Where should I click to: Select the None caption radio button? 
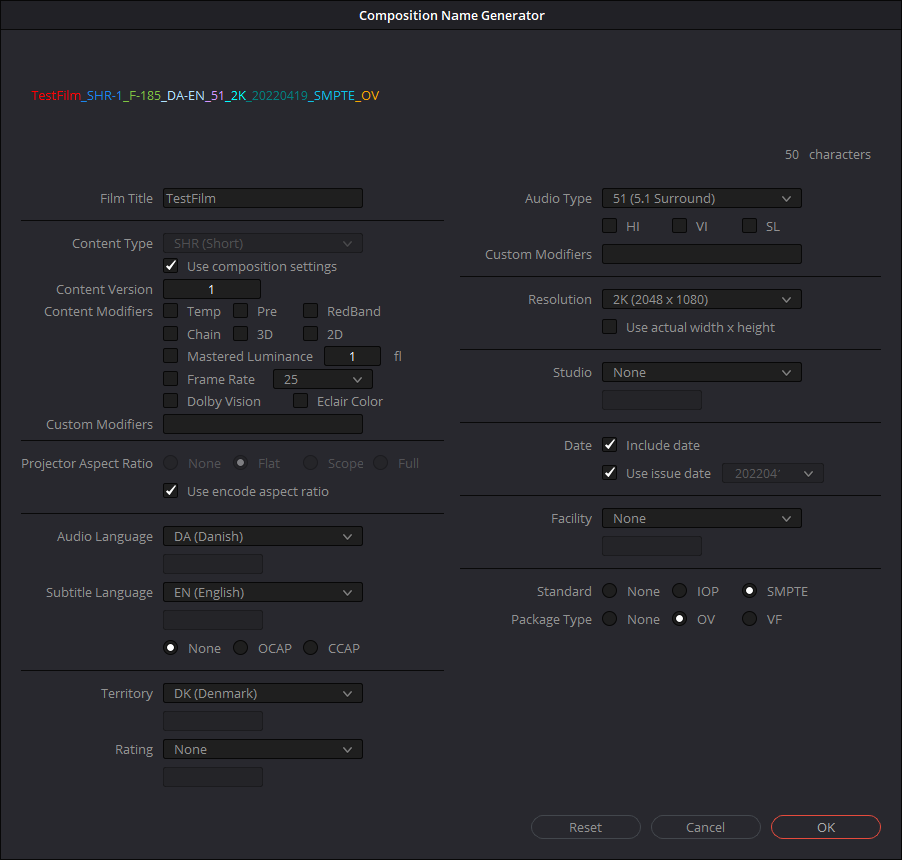pos(171,648)
